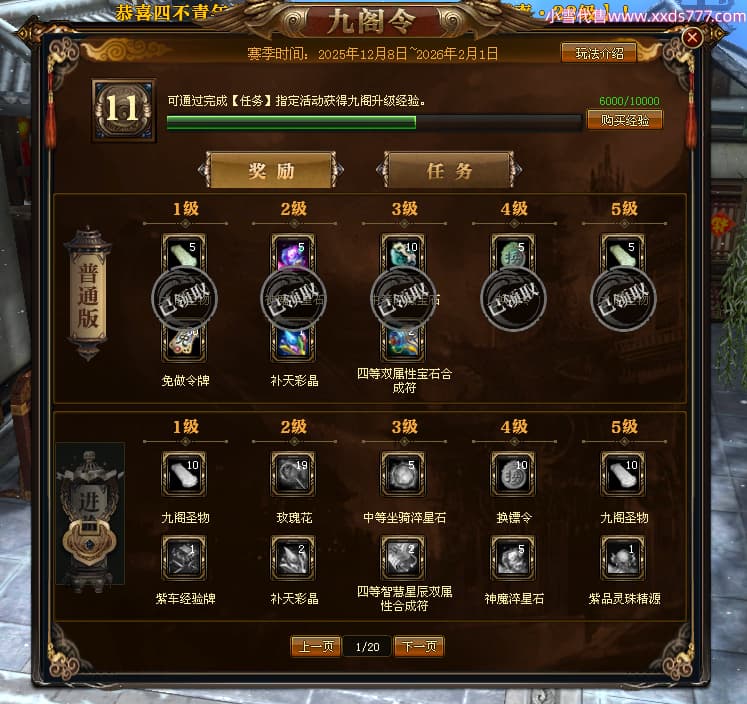The height and width of the screenshot is (704, 747).
Task: Click the 神魔淬星石 reward icon
Action: [513, 558]
